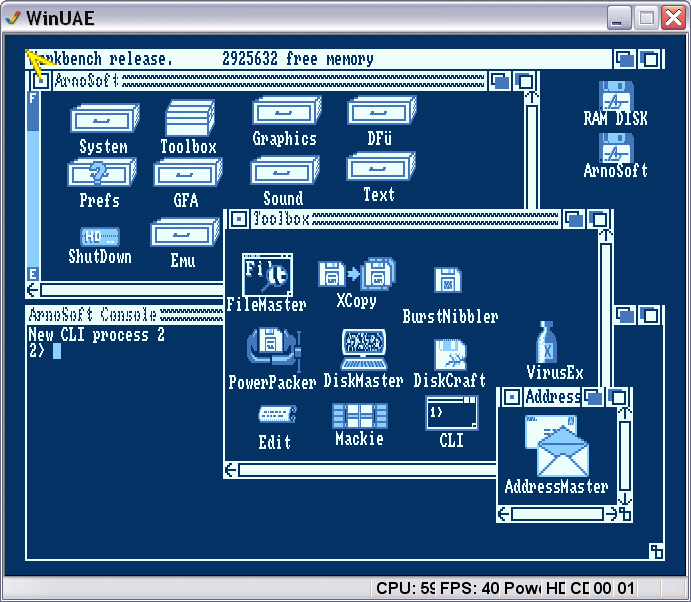The image size is (691, 602).
Task: Bring the Address window to front
Action: [618, 398]
